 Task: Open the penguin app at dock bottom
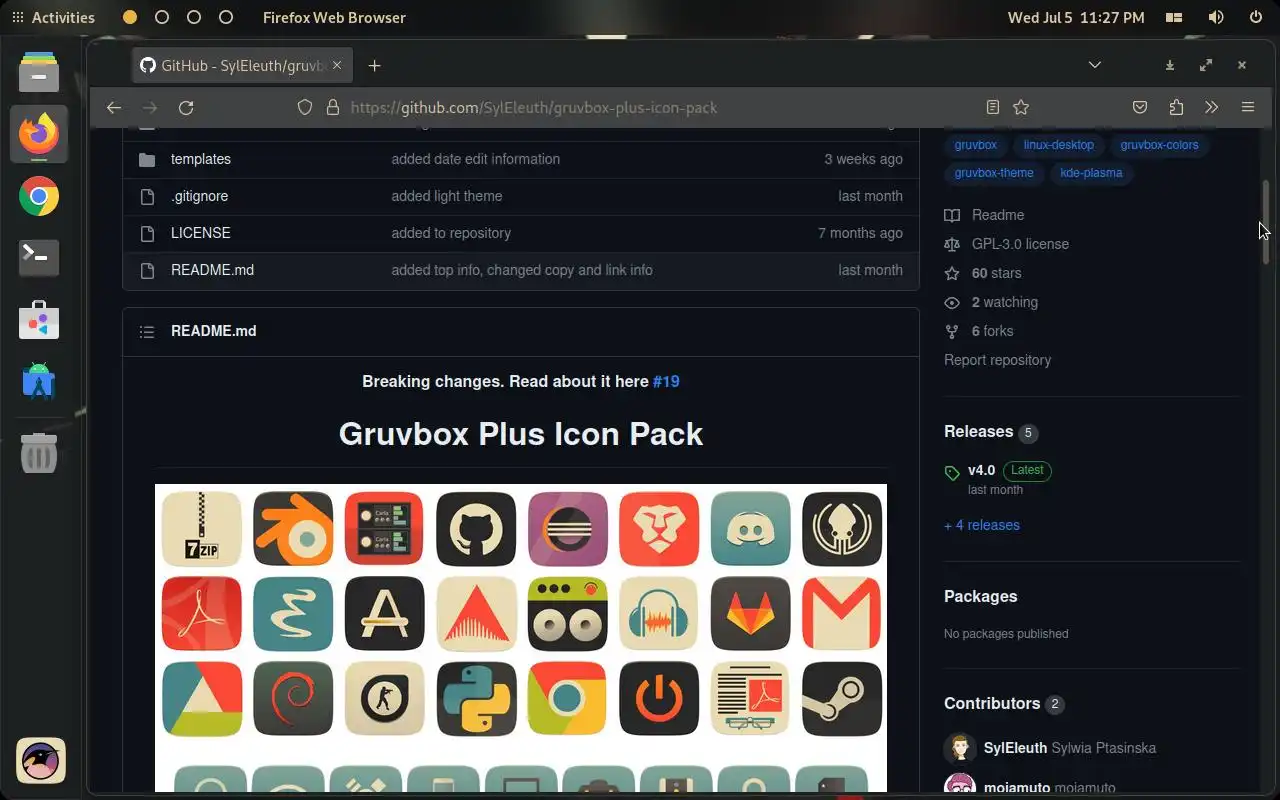tap(41, 761)
